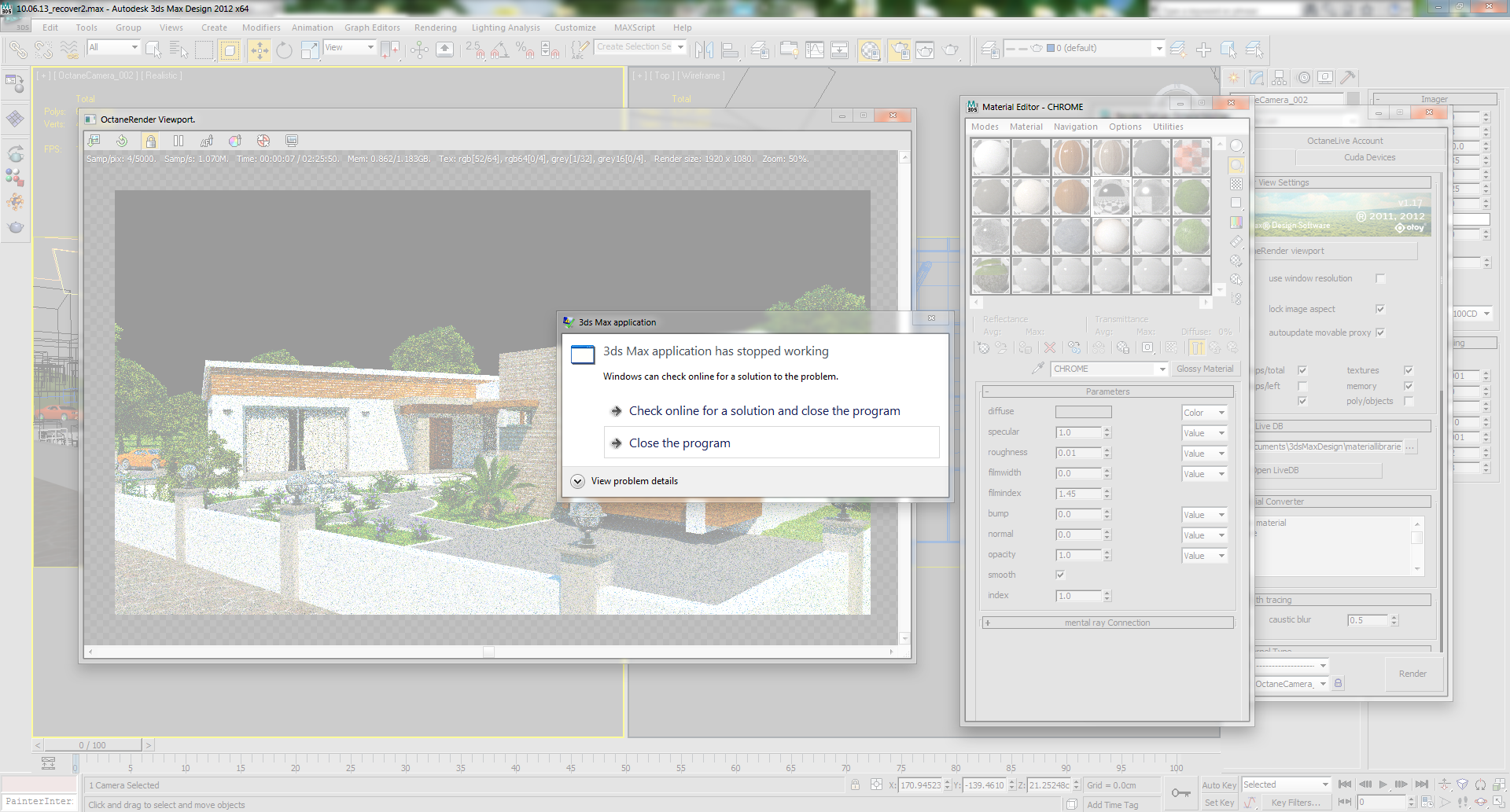Click the Glossy Material type button
1510x812 pixels.
point(1205,369)
